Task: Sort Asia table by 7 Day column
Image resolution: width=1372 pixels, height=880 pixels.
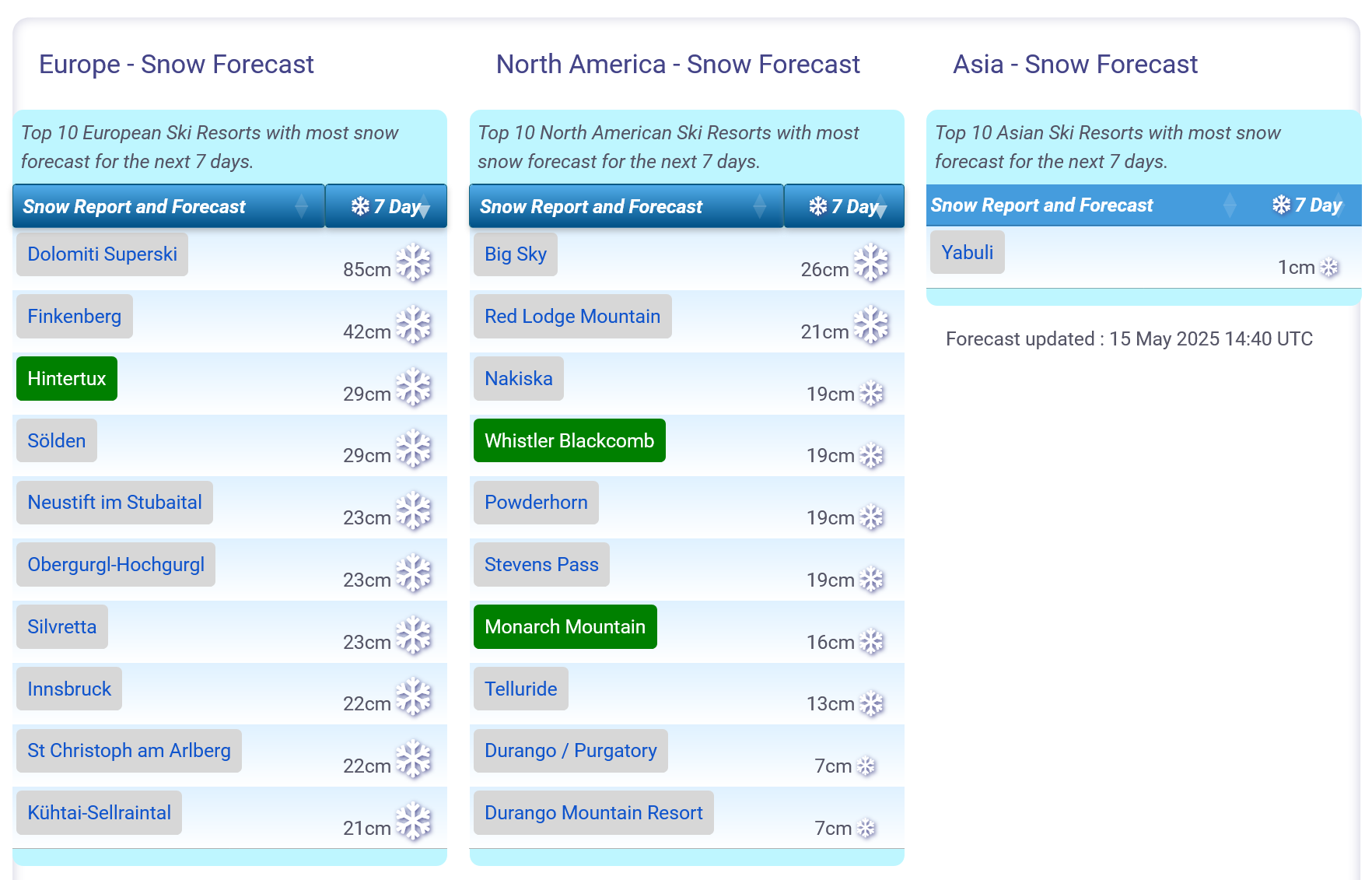Action: pos(1307,205)
